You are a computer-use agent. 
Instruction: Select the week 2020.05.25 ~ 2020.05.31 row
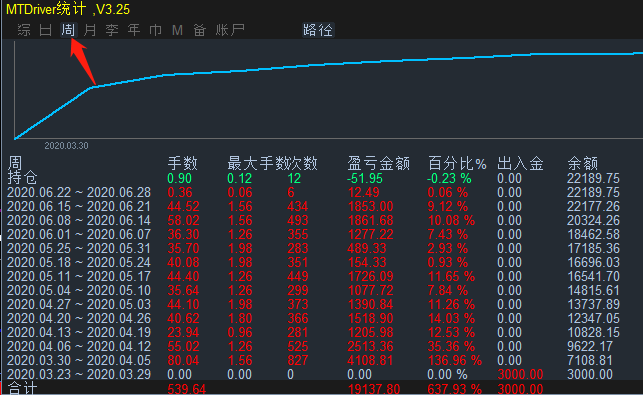[313, 248]
